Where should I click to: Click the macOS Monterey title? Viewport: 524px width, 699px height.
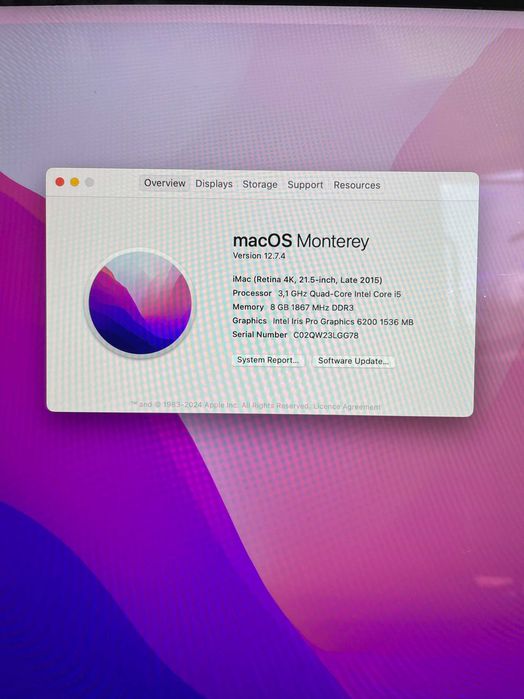pos(301,241)
